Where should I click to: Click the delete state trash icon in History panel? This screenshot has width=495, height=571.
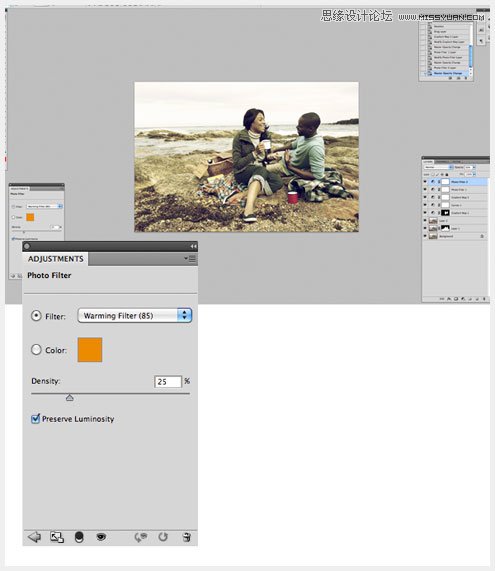[x=466, y=78]
